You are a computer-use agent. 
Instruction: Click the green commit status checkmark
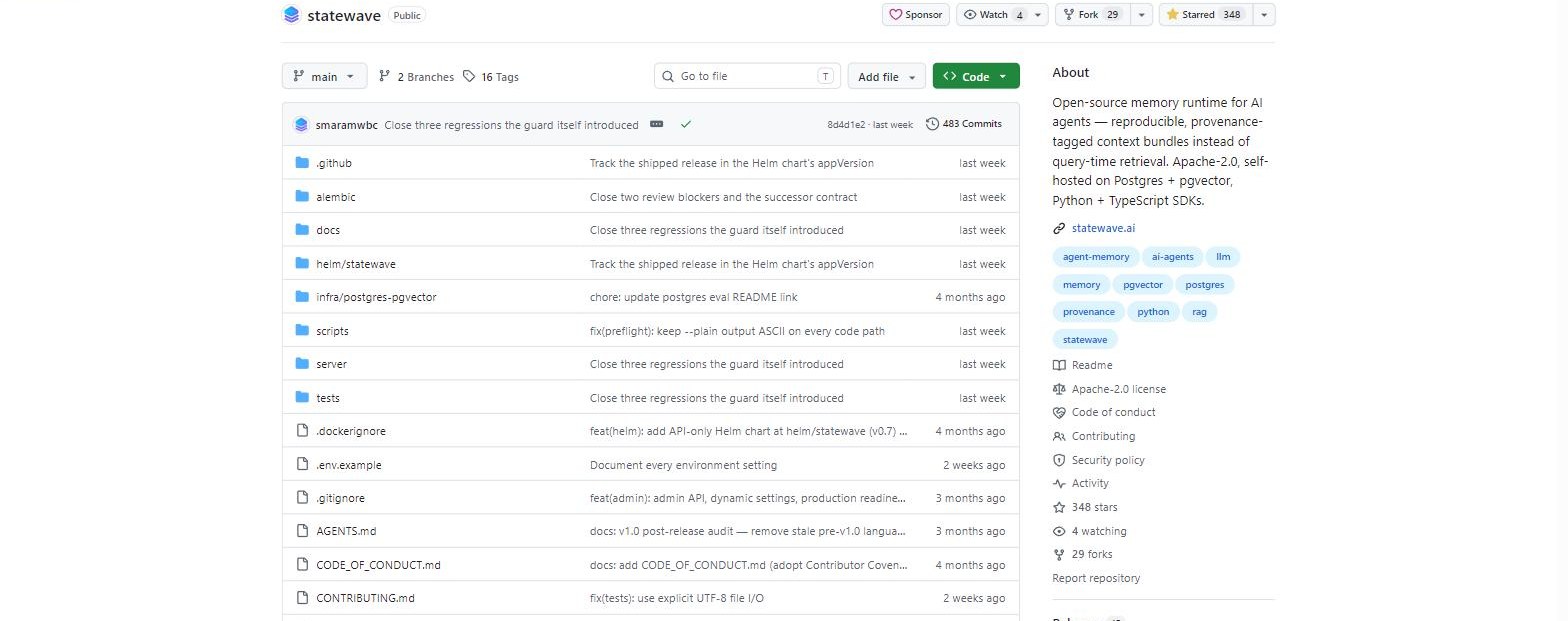(686, 125)
